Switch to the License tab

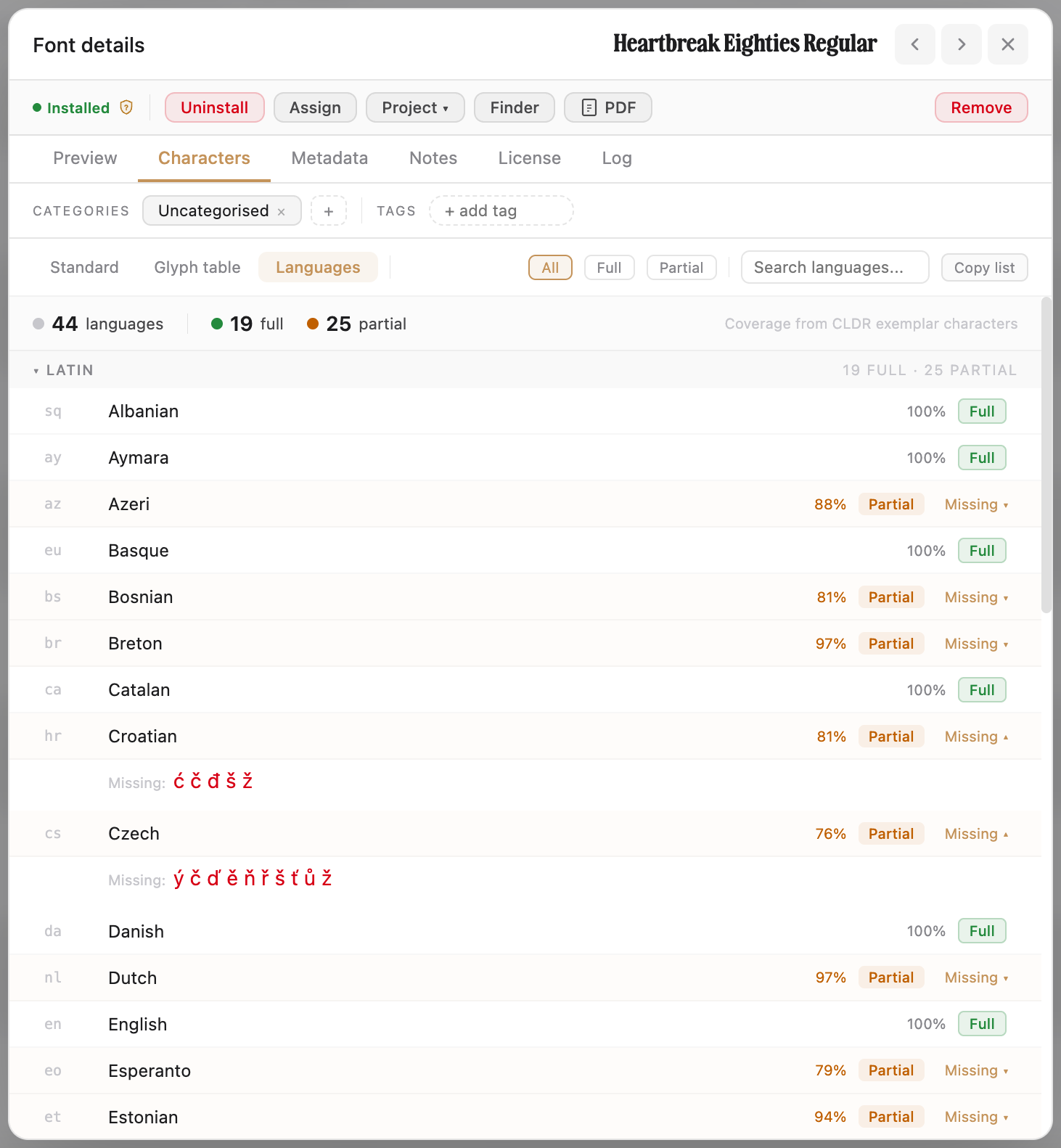click(x=529, y=158)
